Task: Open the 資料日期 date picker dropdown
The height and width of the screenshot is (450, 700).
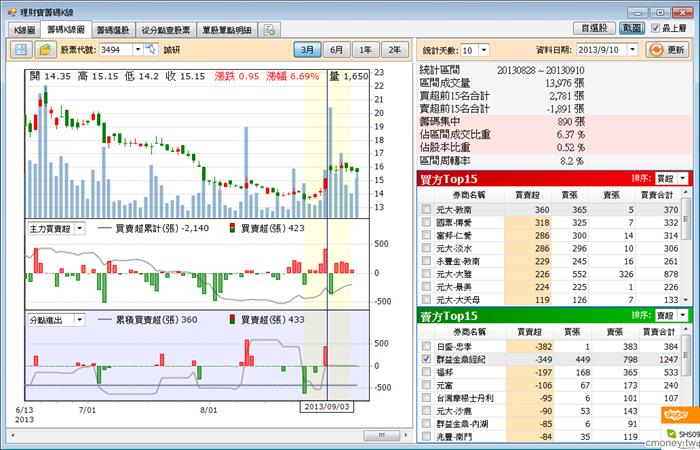Action: point(632,50)
